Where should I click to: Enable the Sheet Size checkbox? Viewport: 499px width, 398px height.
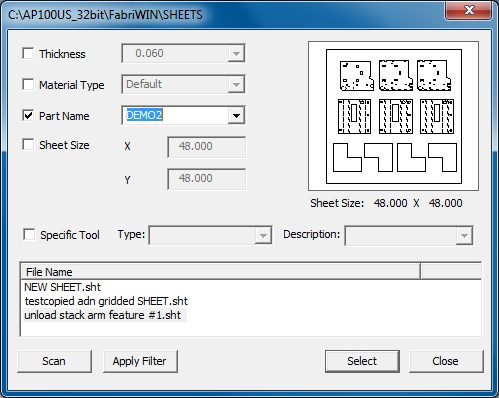coord(28,145)
